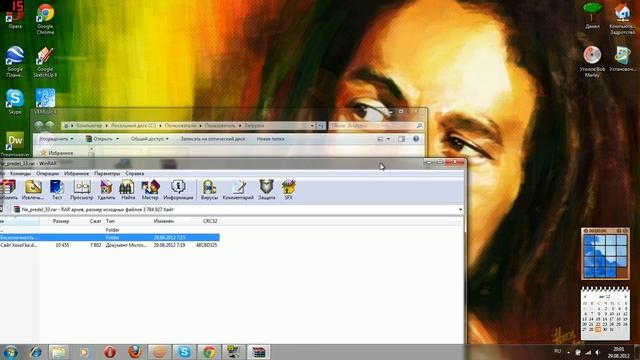Click the Открыть button in Explorer window

click(x=102, y=139)
